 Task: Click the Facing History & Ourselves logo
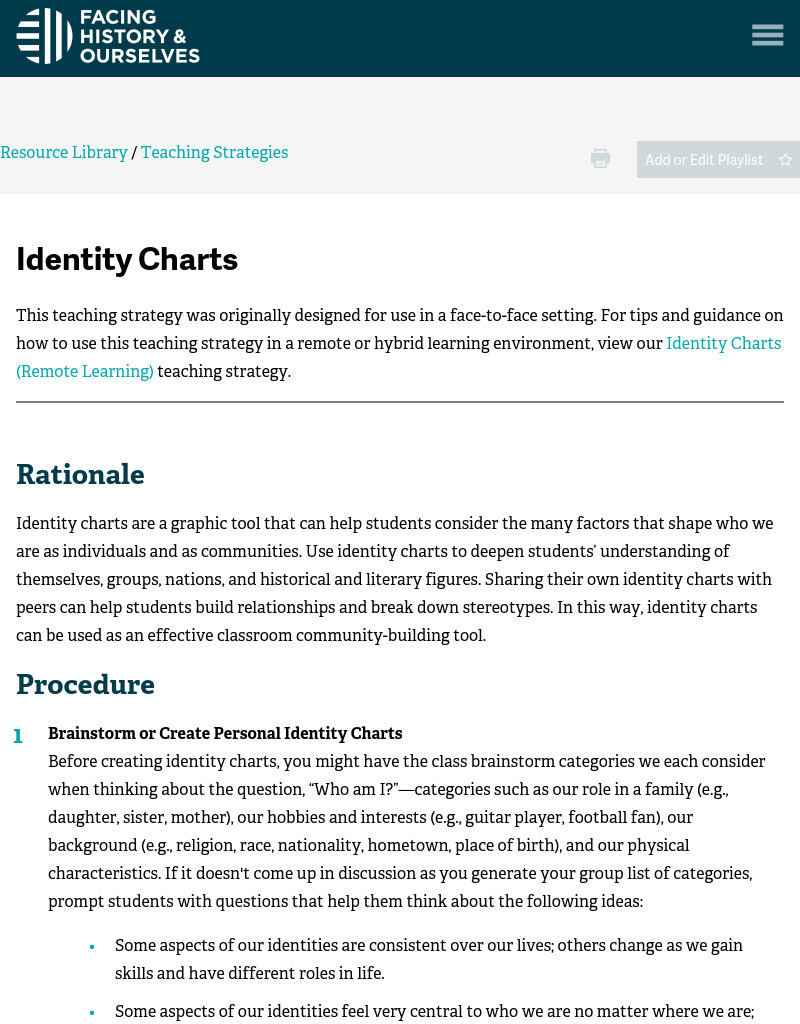coord(108,36)
